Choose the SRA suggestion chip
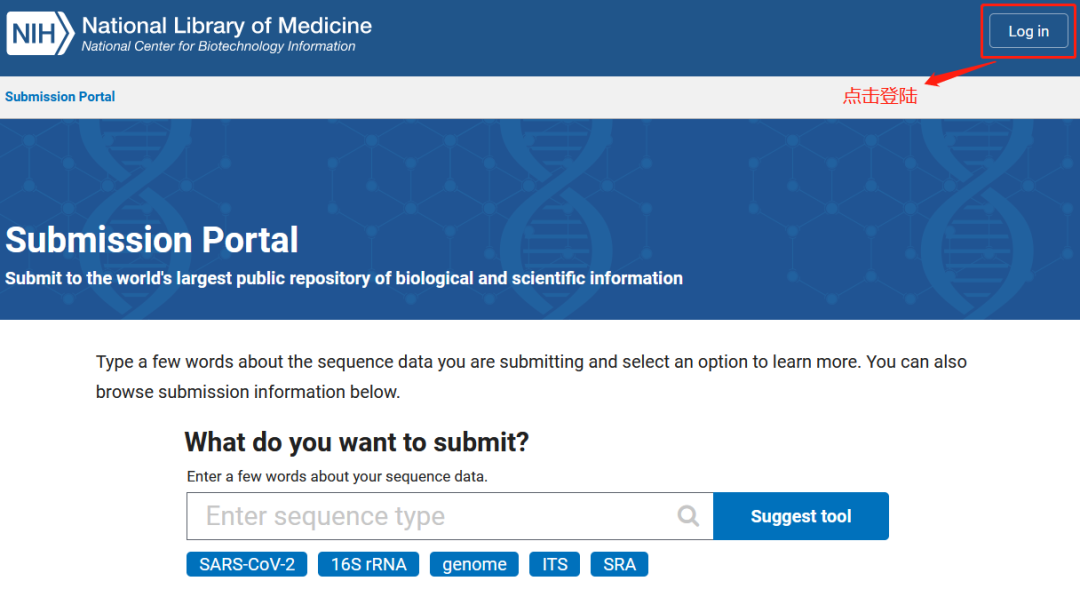The width and height of the screenshot is (1080, 597). (x=619, y=564)
